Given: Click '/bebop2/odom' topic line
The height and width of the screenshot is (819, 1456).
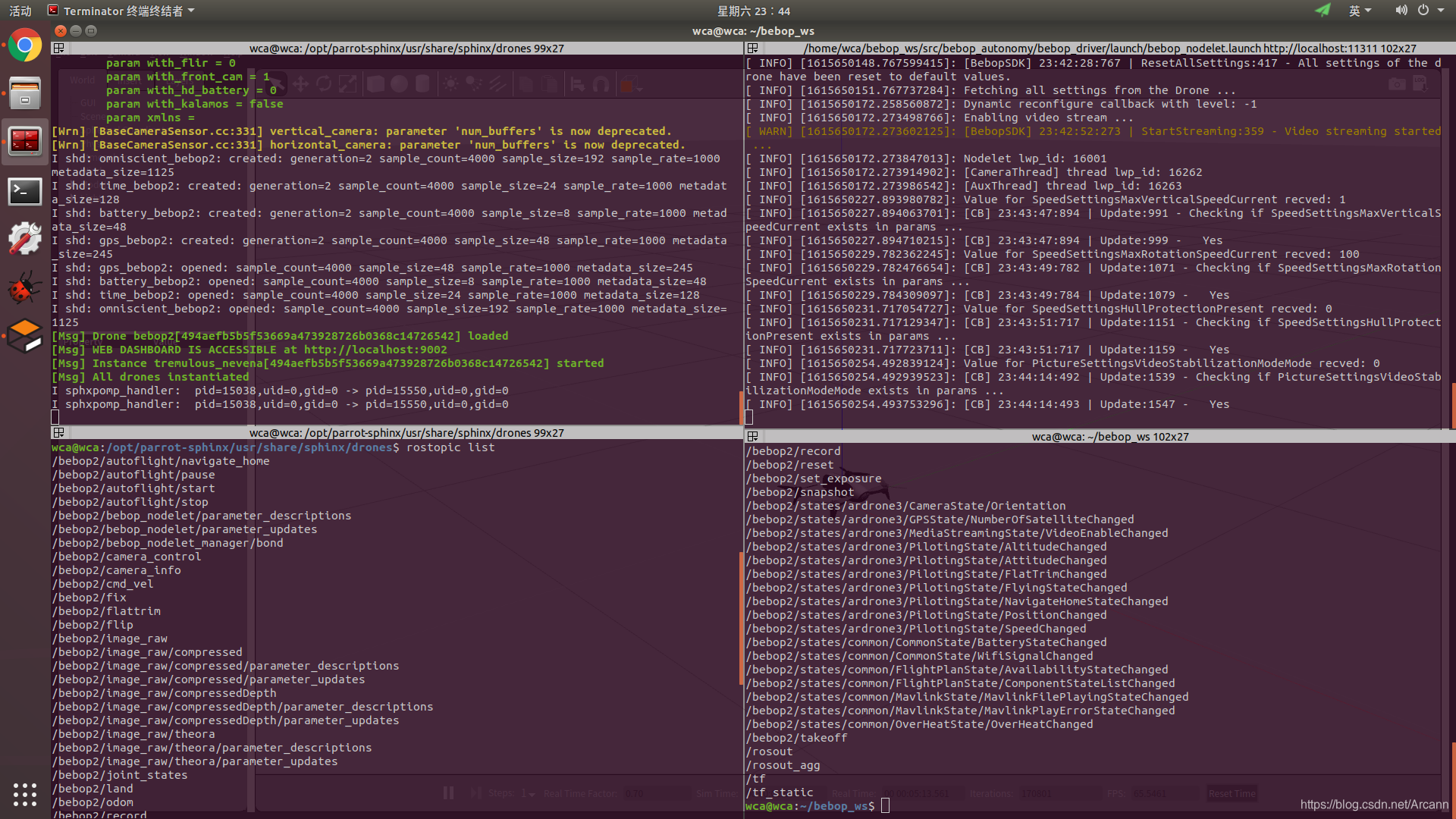Looking at the screenshot, I should [x=93, y=802].
